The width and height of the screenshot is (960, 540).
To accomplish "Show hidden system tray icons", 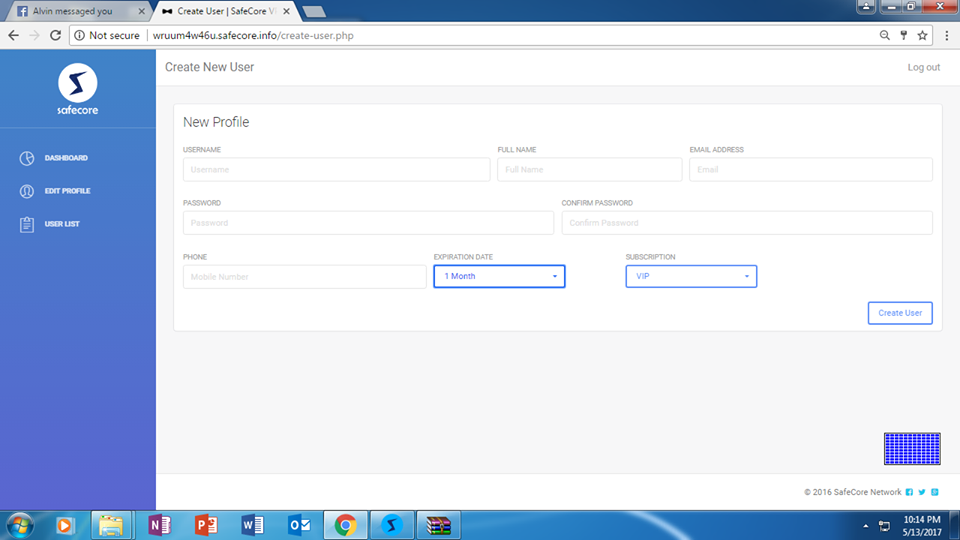I will pyautogui.click(x=866, y=525).
